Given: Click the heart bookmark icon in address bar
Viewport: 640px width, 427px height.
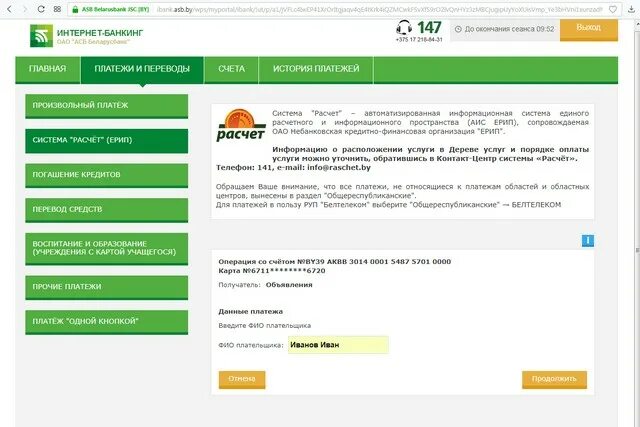Looking at the screenshot, I should point(613,9).
